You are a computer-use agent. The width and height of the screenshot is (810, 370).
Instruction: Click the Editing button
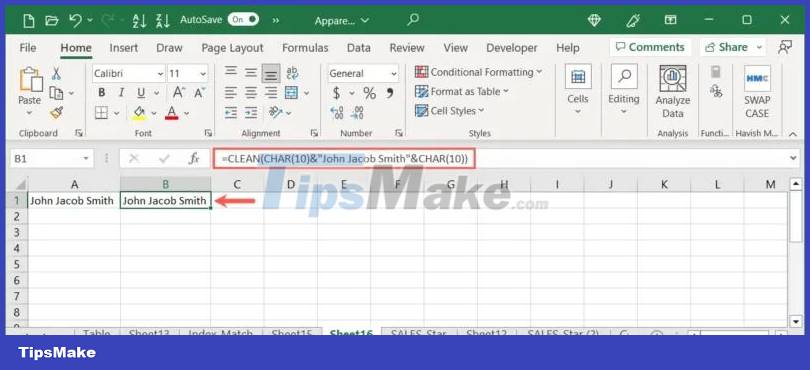tap(624, 89)
